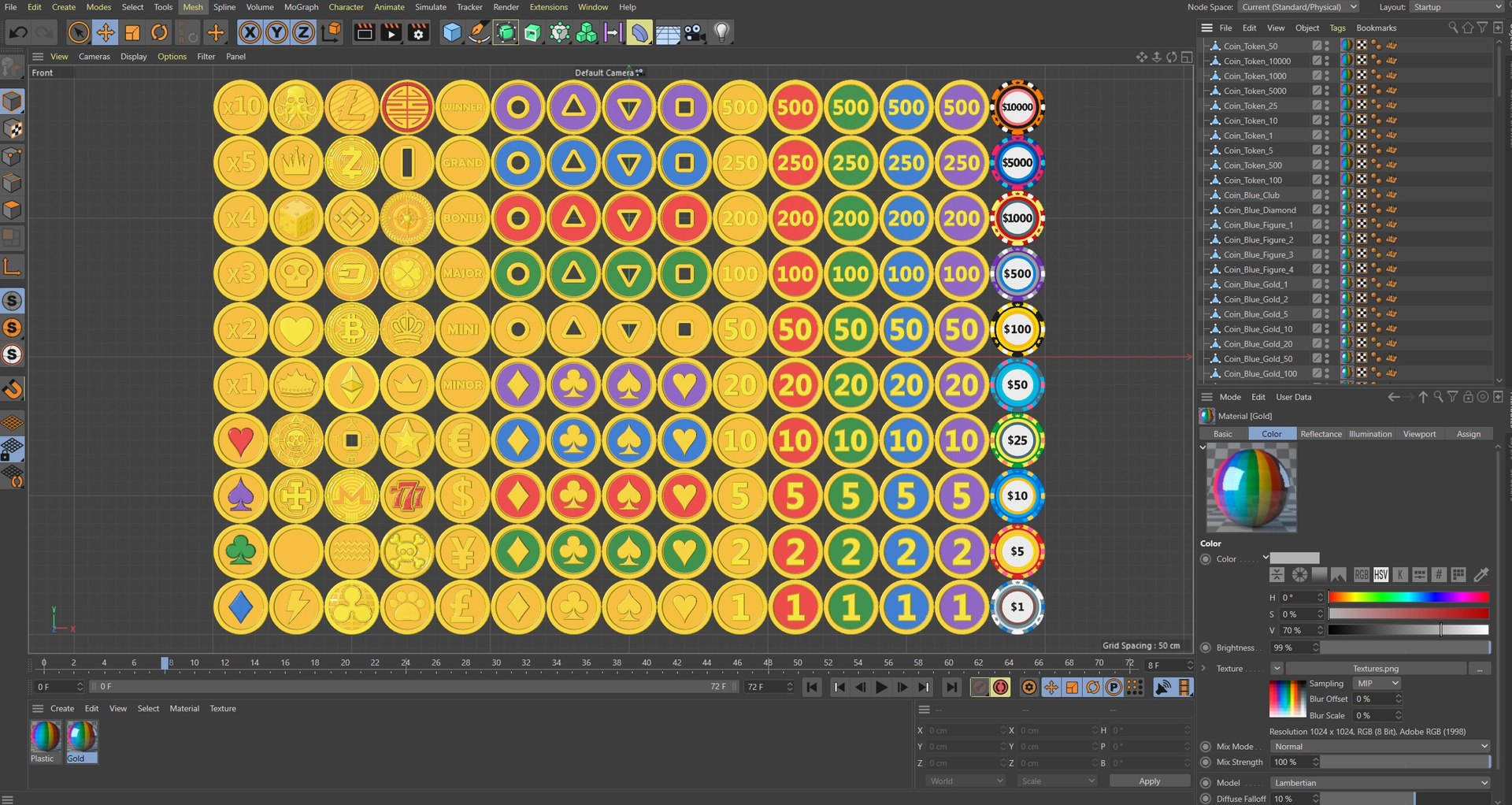Image resolution: width=1512 pixels, height=805 pixels.
Task: Open Attribute Manager search icon
Action: 1439,397
